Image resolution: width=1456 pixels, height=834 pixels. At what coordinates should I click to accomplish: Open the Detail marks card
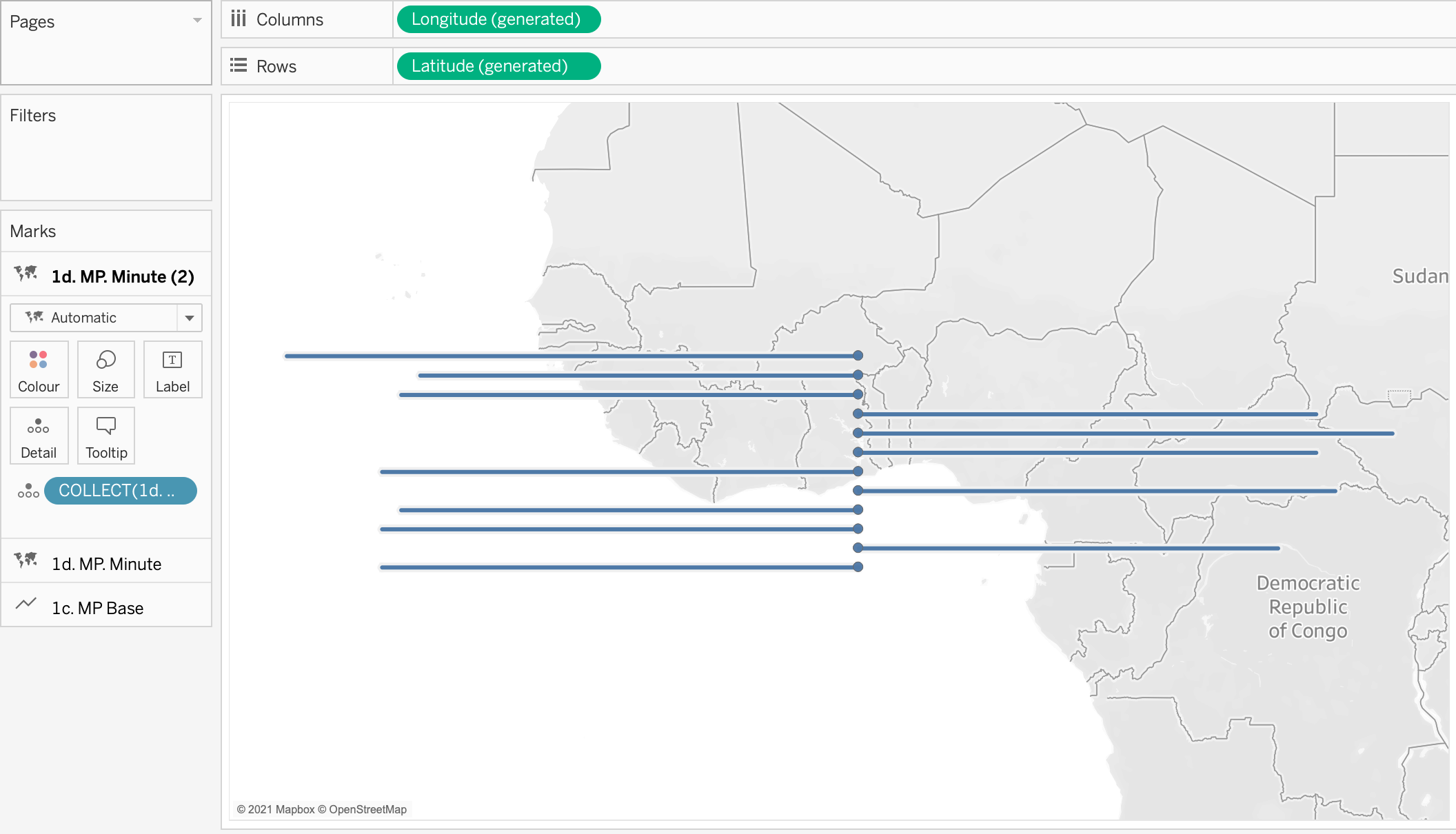[39, 436]
